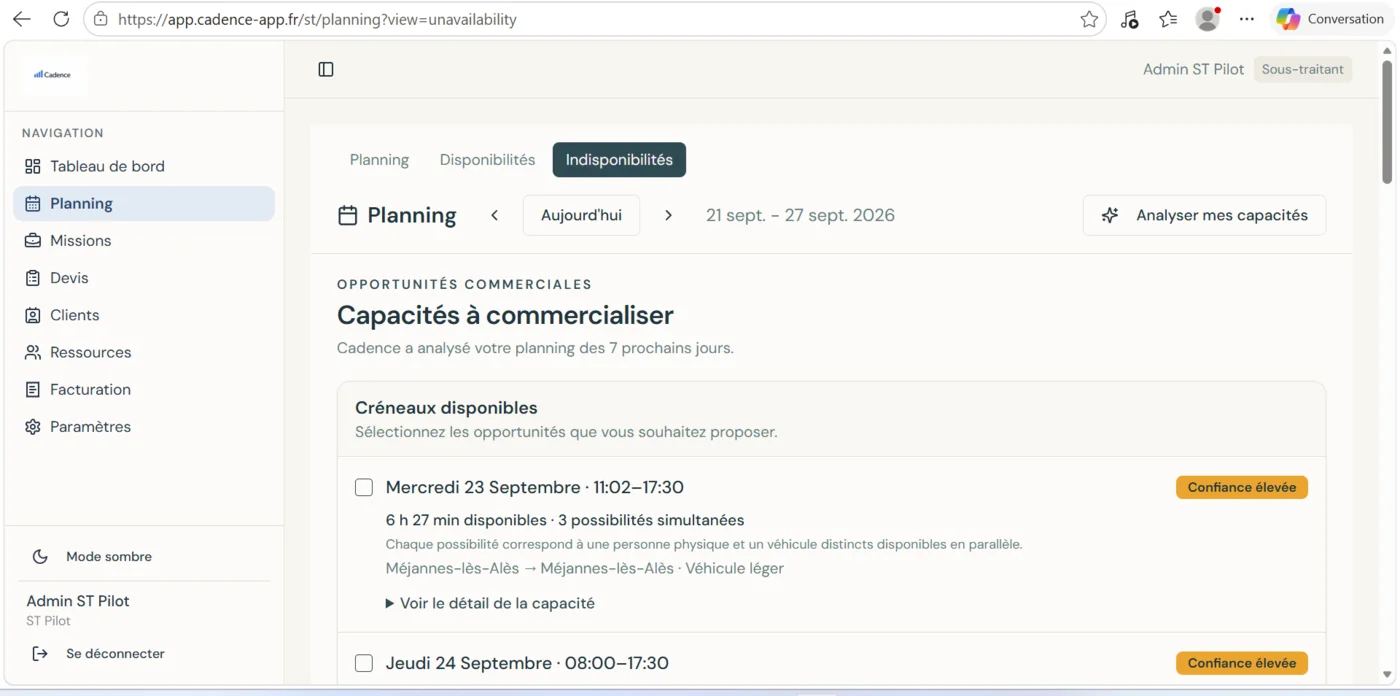Image resolution: width=1400 pixels, height=696 pixels.
Task: Click Admin ST Pilot in the header
Action: point(1193,69)
